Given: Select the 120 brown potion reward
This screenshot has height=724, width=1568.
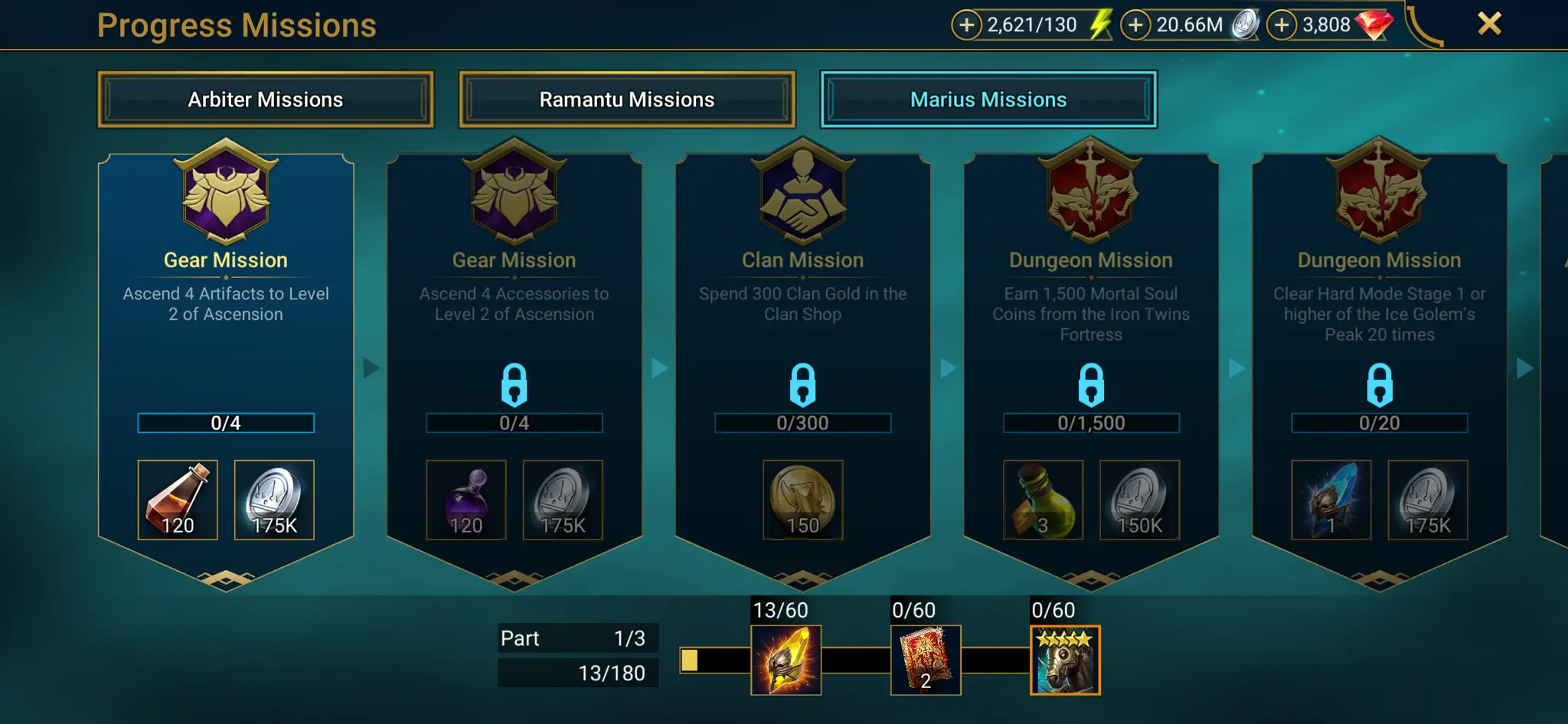Looking at the screenshot, I should (x=178, y=500).
